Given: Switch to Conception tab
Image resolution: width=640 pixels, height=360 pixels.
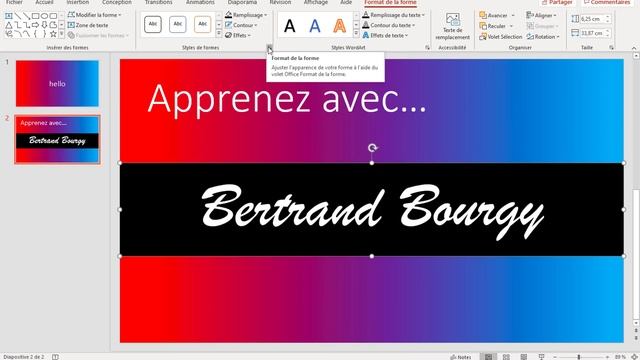Looking at the screenshot, I should (117, 2).
